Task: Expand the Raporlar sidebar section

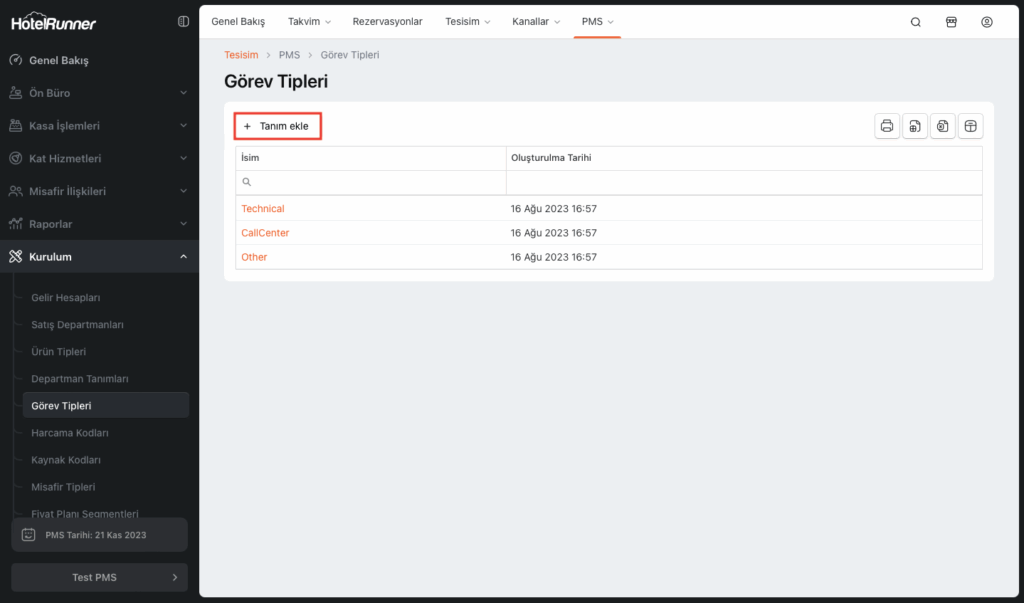Action: click(x=98, y=224)
